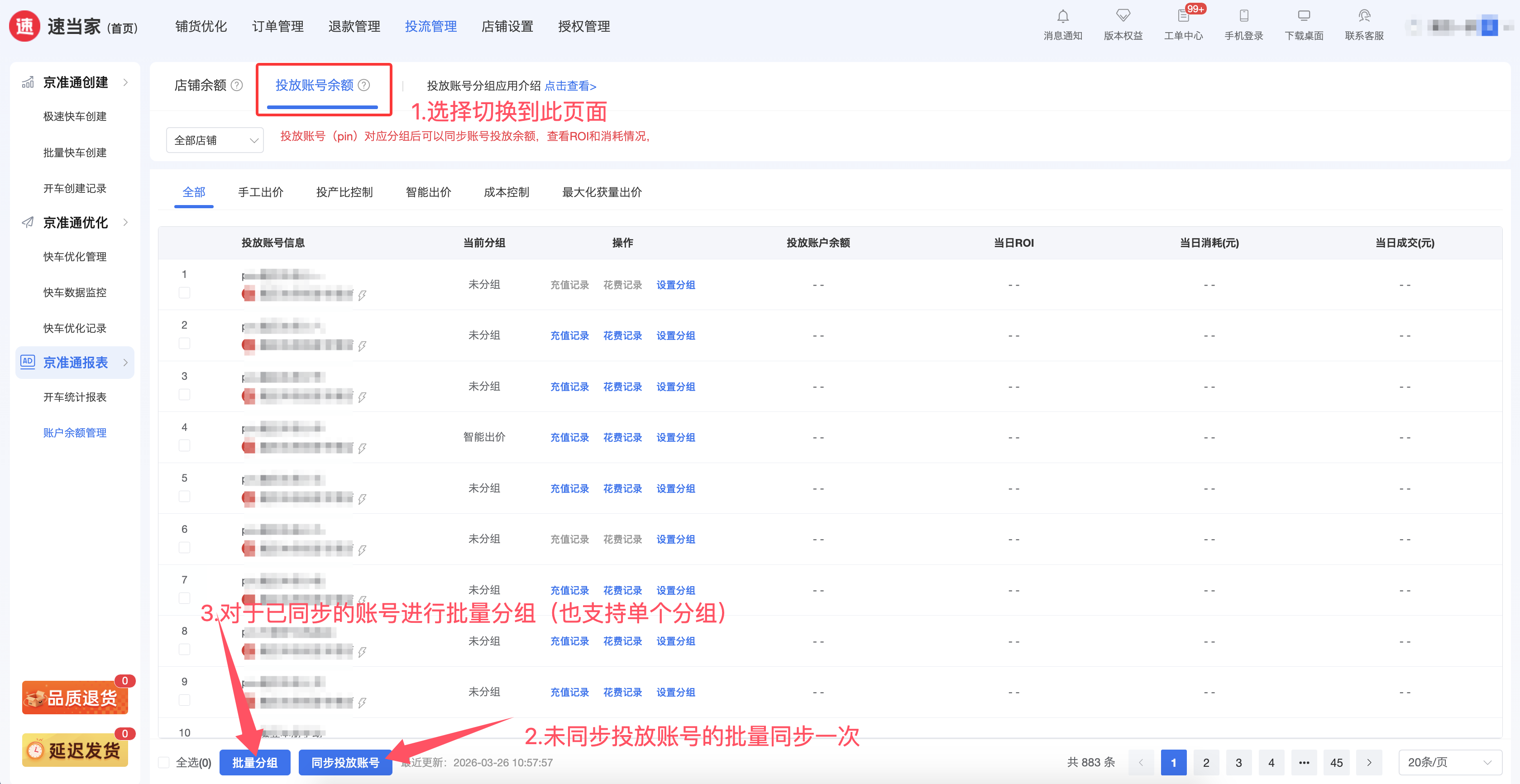This screenshot has height=784, width=1520.
Task: Click the 手机登录 phone icon
Action: [1243, 16]
